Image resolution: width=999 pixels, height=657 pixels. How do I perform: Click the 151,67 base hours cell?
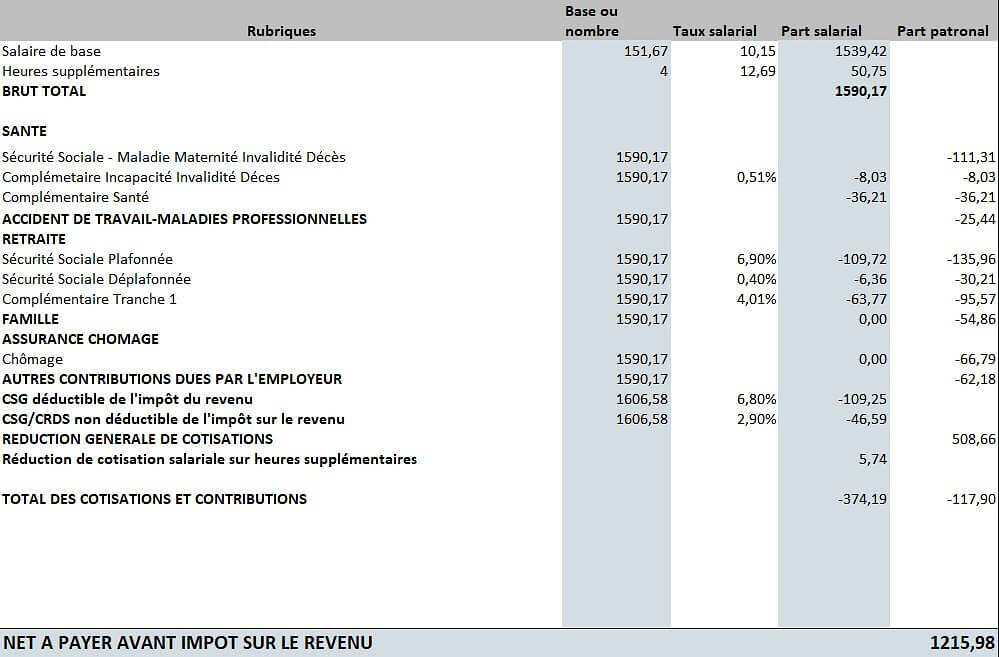tap(646, 51)
